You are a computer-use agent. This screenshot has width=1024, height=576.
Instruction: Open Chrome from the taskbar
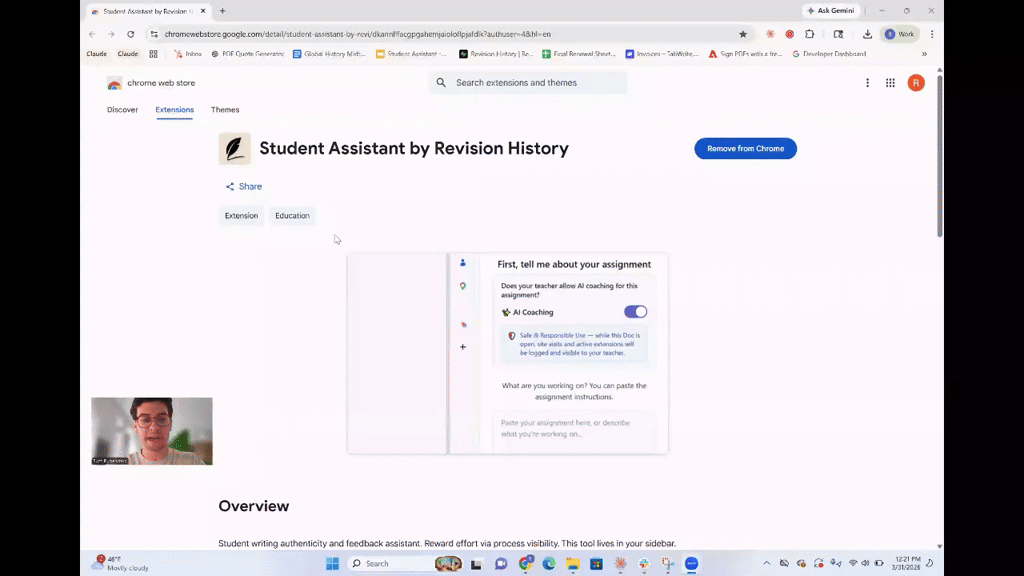pos(526,563)
